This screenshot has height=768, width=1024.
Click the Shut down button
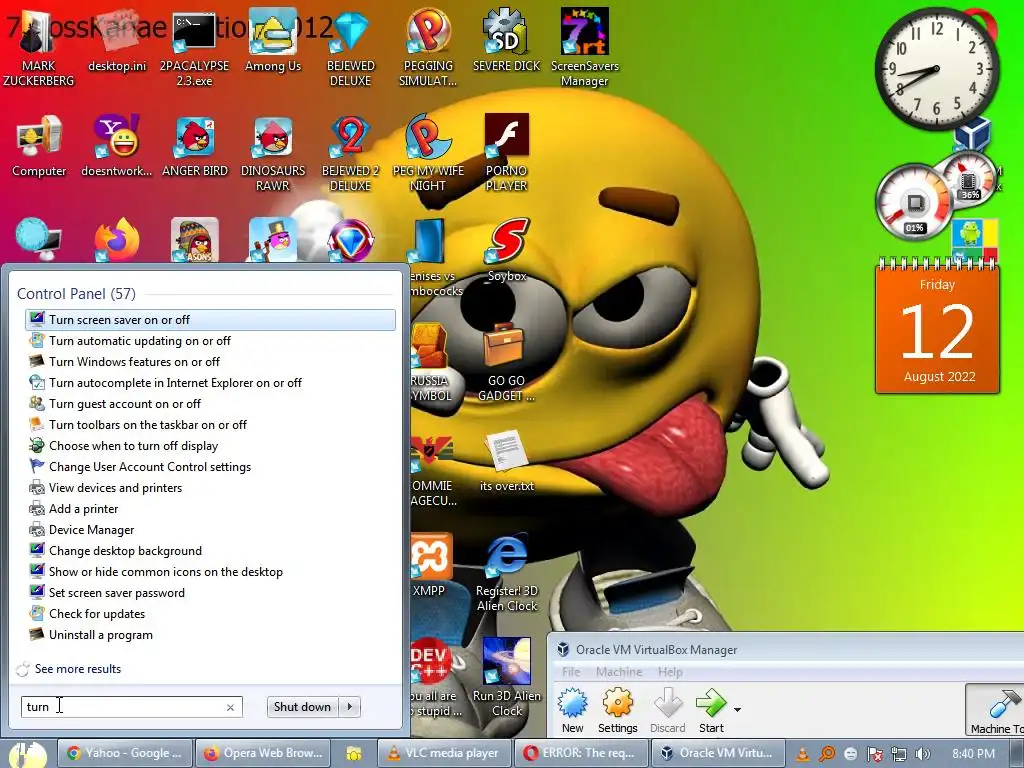coord(302,707)
